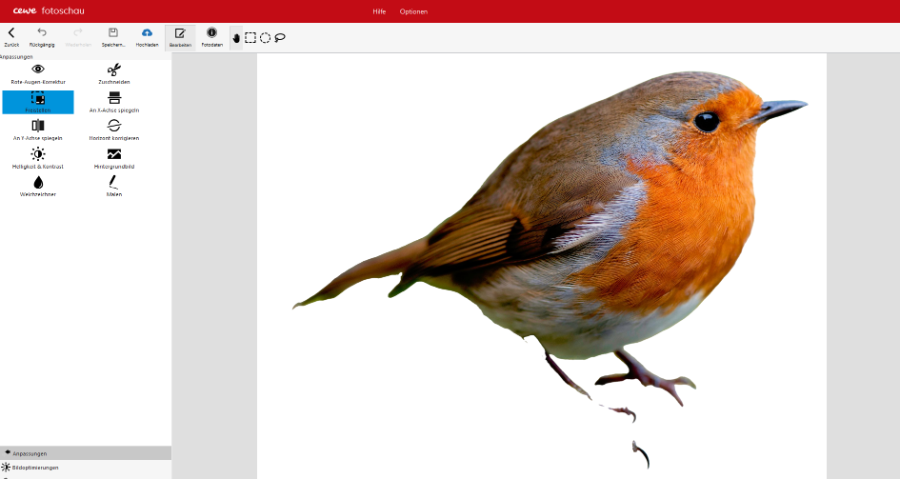900x479 pixels.
Task: Choose the Hintergrundbild option
Action: tap(114, 157)
